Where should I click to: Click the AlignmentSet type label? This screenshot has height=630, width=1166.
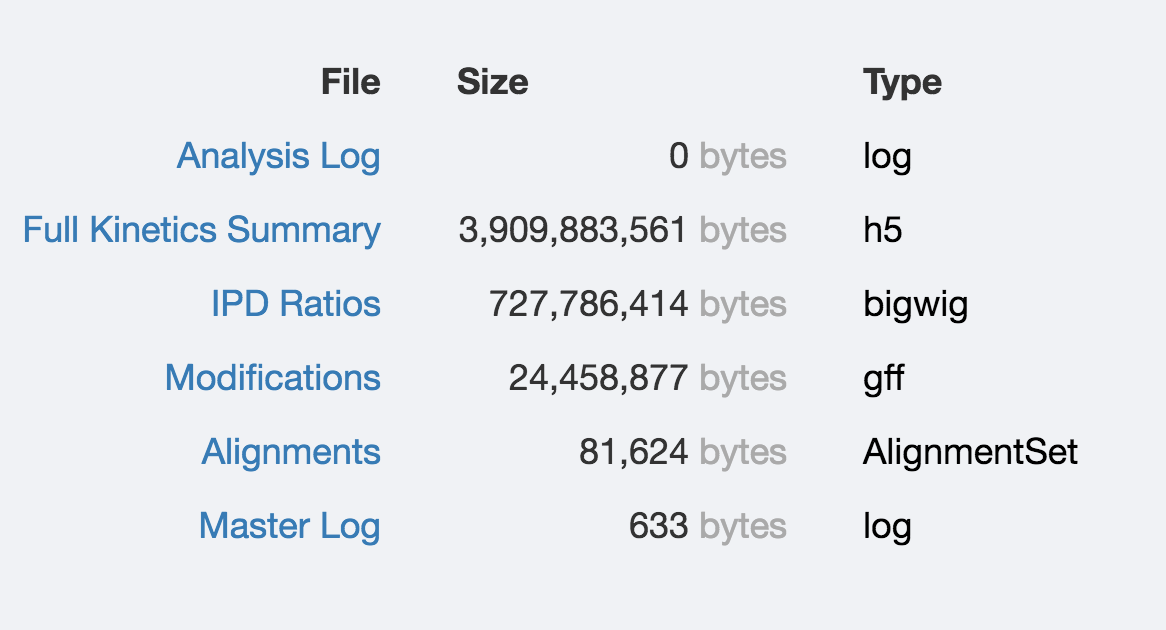point(970,452)
